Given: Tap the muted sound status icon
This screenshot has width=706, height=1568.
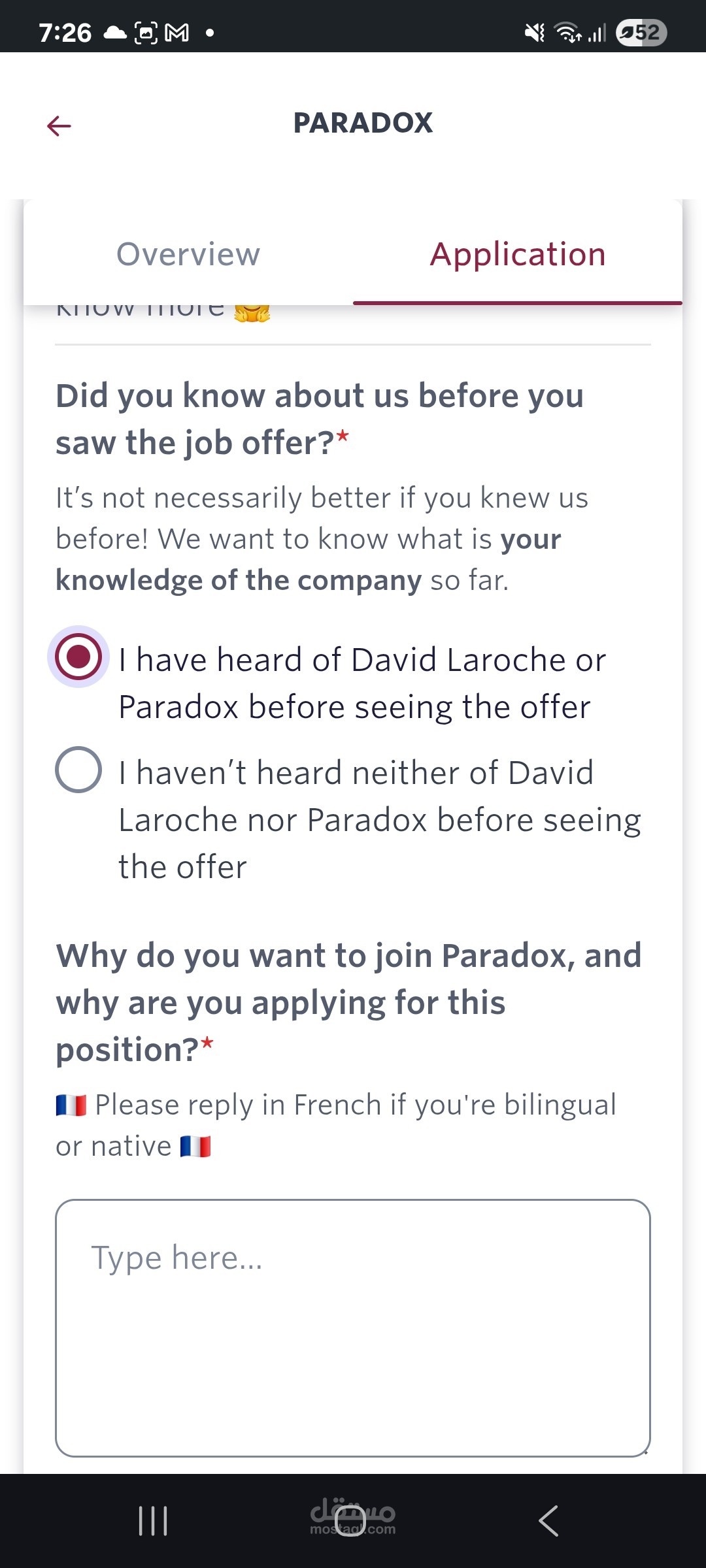Looking at the screenshot, I should (x=535, y=33).
